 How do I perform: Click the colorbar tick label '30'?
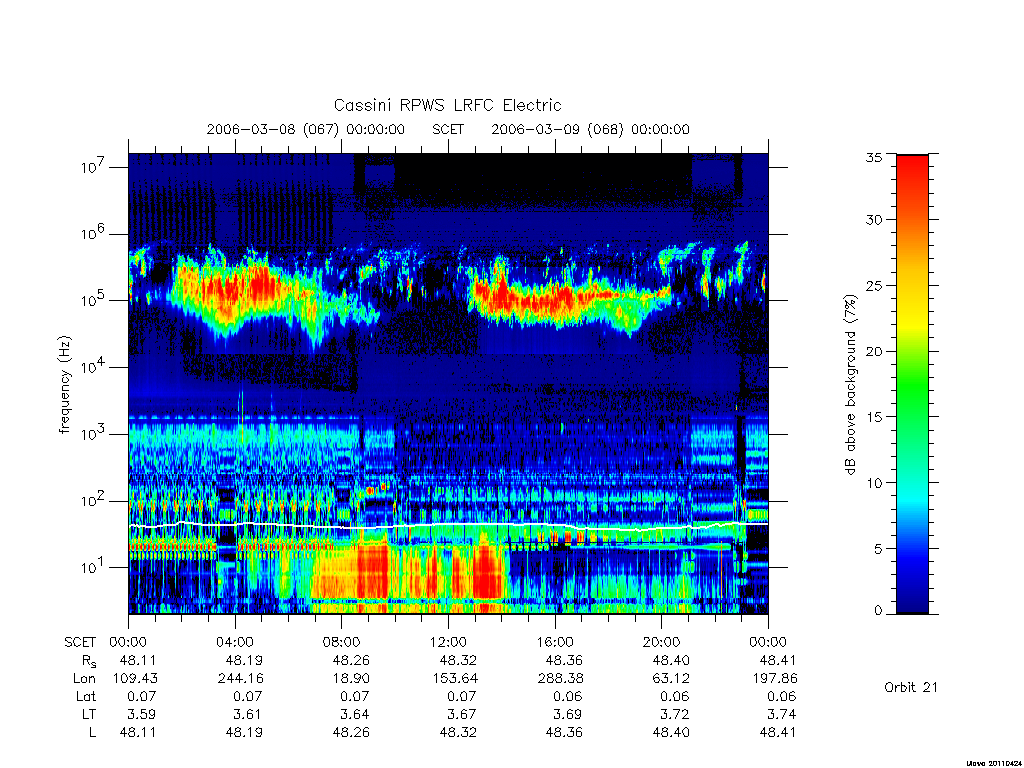(874, 220)
